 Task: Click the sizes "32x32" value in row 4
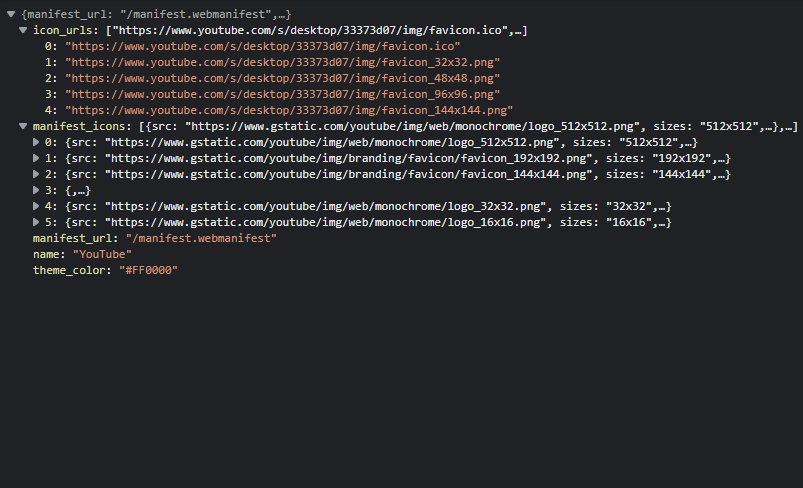pos(628,206)
